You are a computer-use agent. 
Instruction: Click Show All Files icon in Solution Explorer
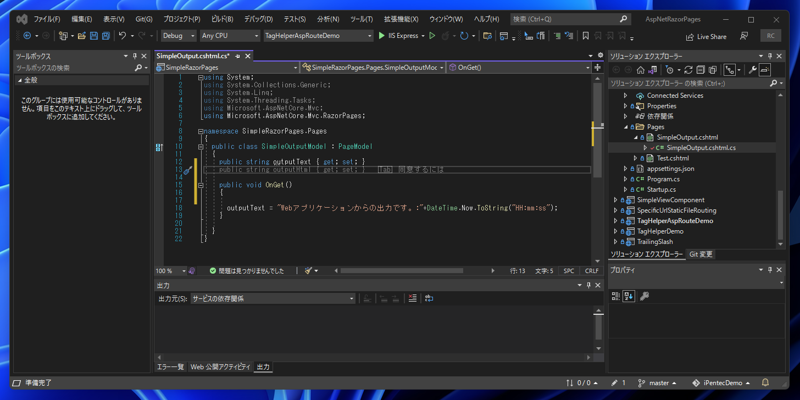[713, 70]
